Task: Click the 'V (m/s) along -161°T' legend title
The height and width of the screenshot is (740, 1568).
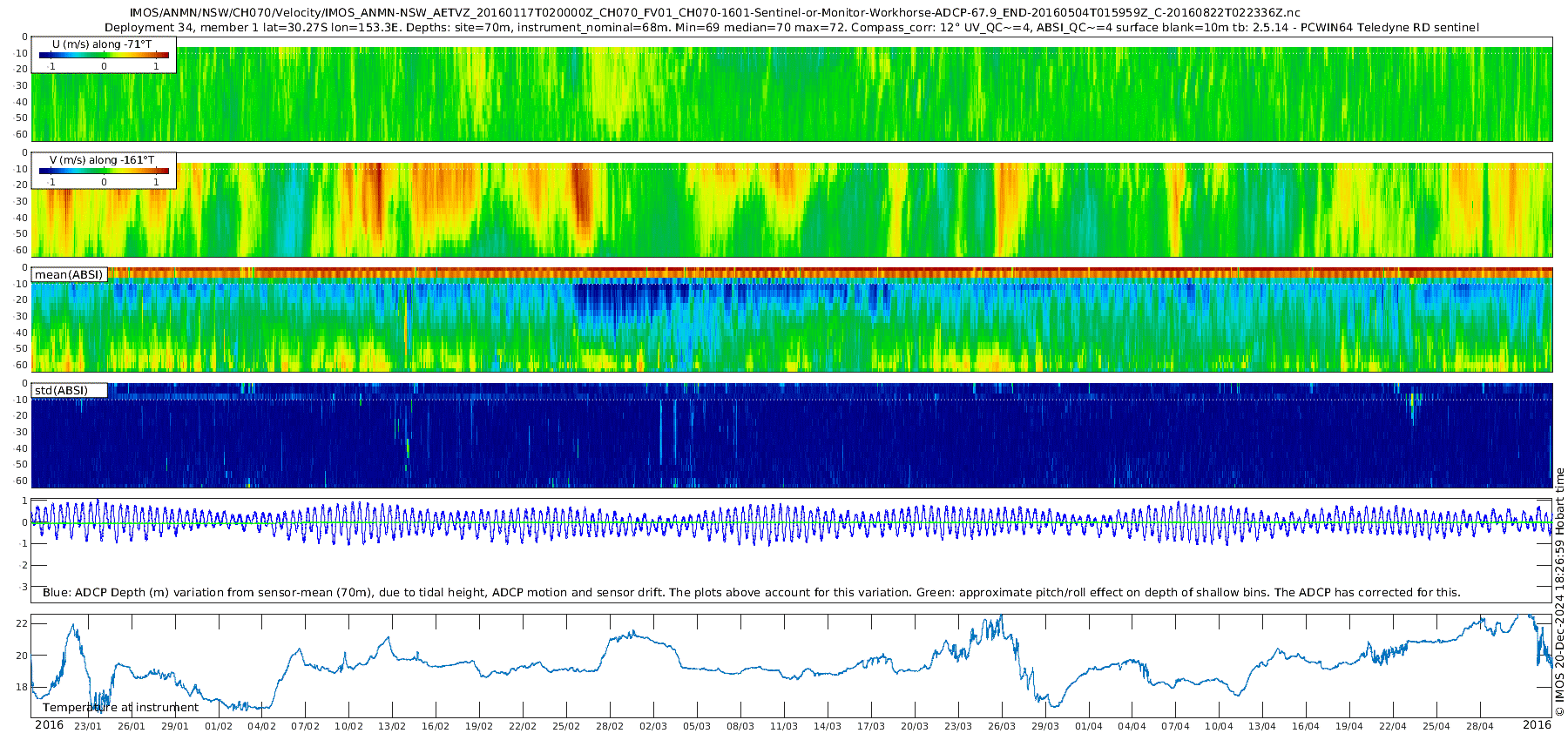Action: click(102, 160)
